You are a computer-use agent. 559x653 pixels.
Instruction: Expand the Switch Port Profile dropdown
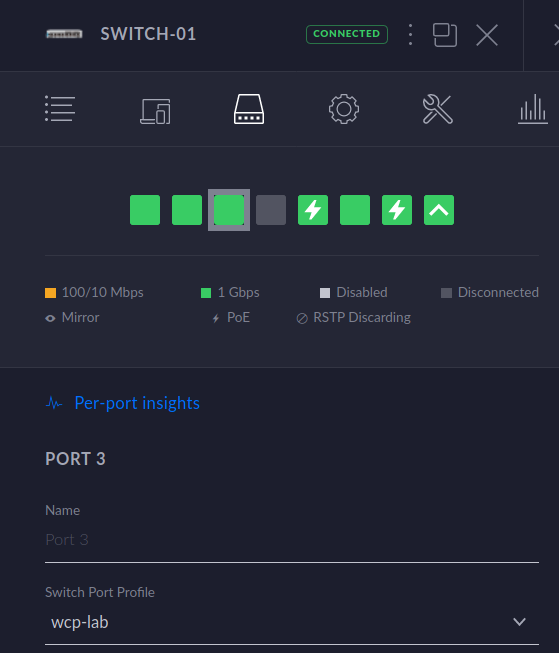292,622
